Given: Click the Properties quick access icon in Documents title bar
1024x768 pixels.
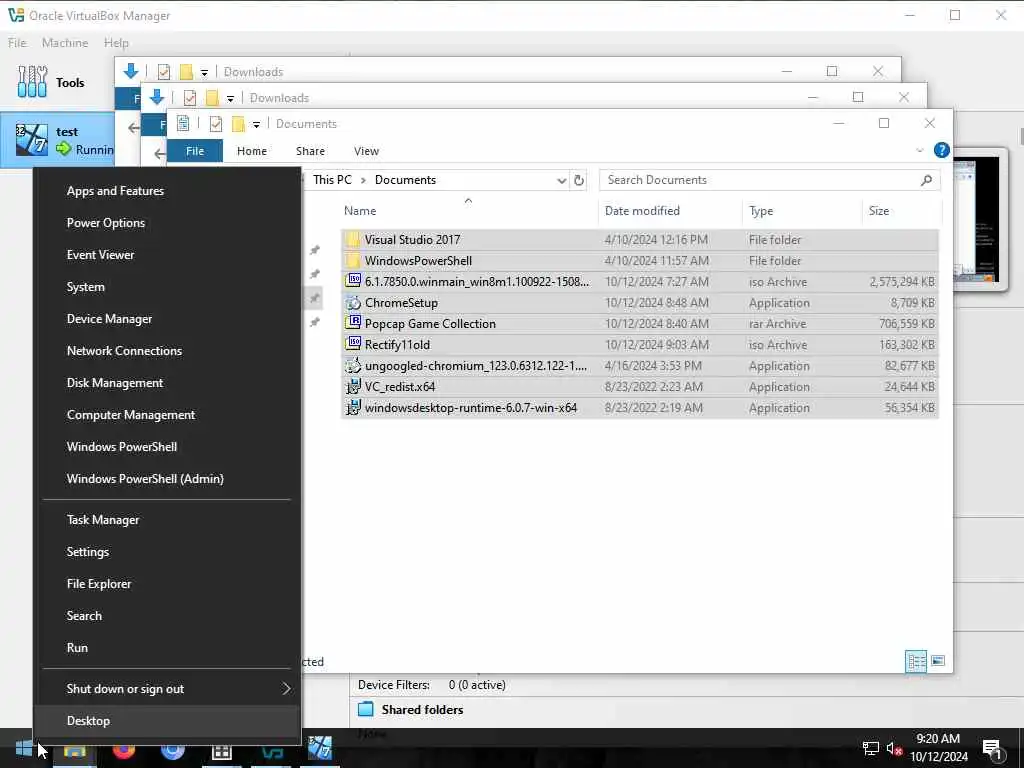Looking at the screenshot, I should (x=216, y=123).
